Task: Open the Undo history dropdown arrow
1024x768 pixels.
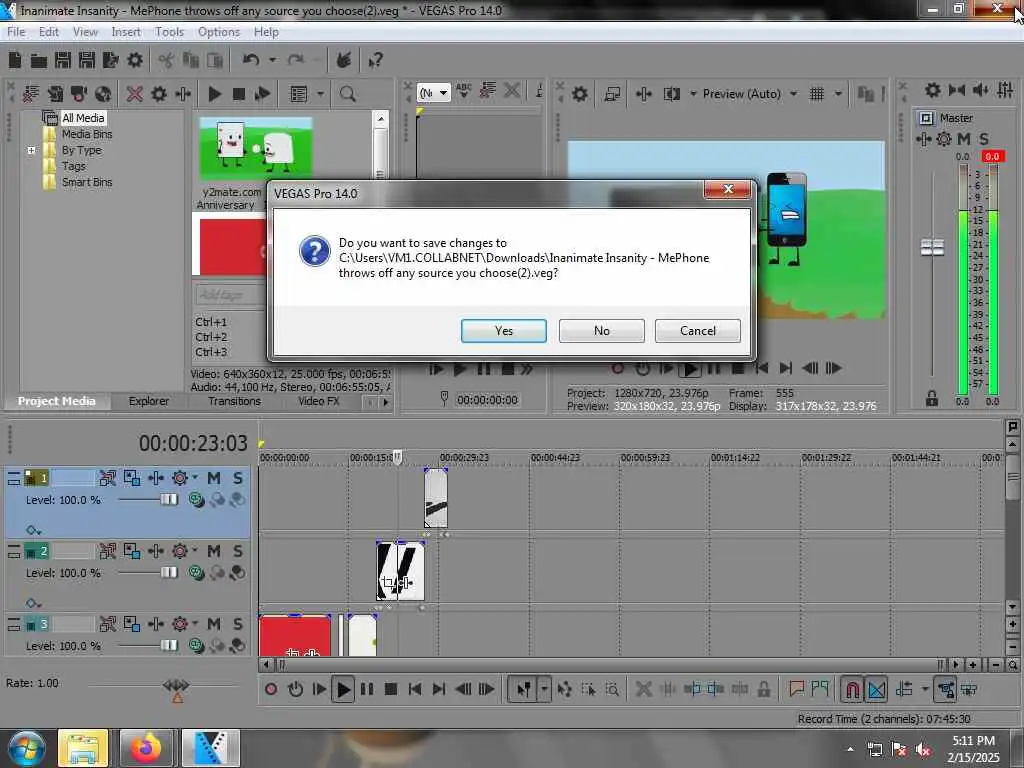Action: (x=272, y=60)
